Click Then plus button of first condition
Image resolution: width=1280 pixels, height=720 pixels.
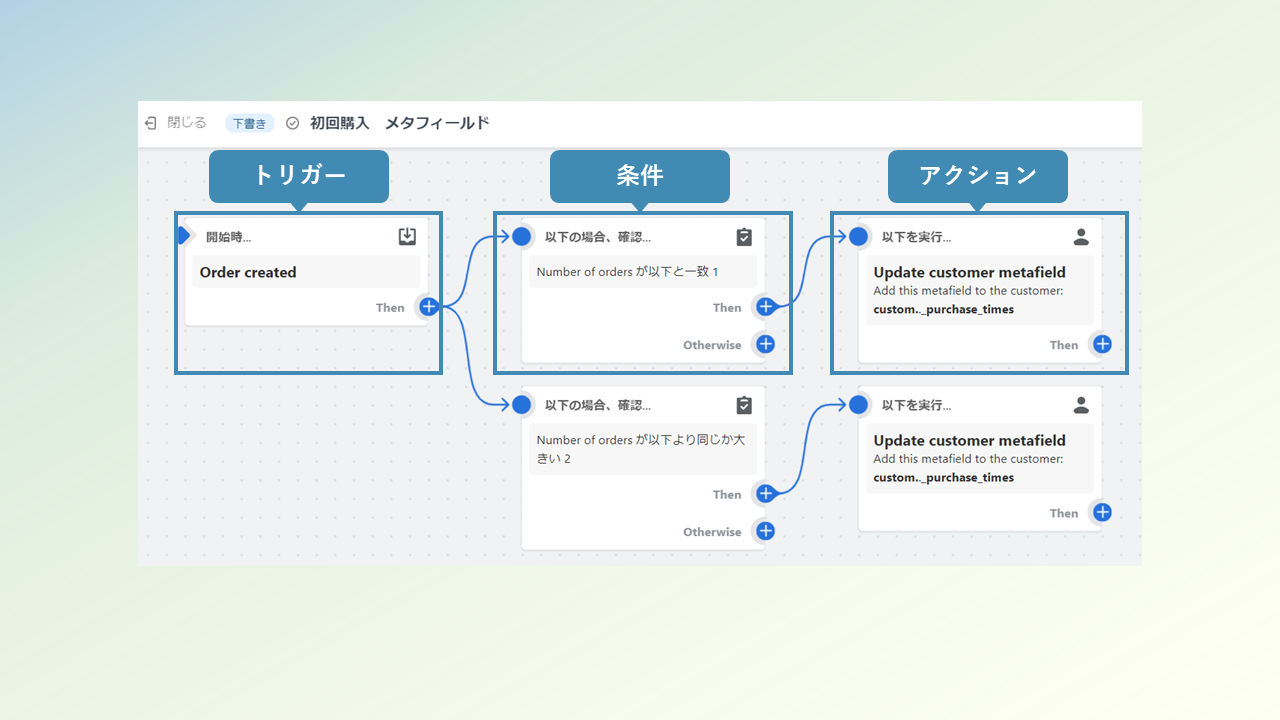point(765,307)
